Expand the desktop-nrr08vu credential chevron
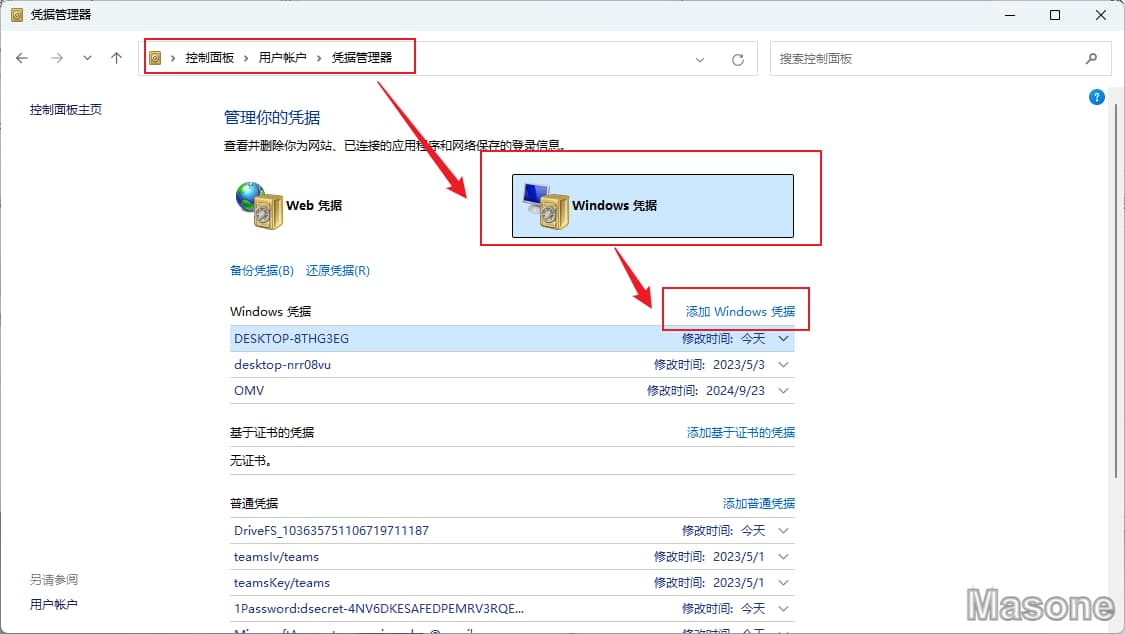This screenshot has width=1125, height=634. point(783,364)
